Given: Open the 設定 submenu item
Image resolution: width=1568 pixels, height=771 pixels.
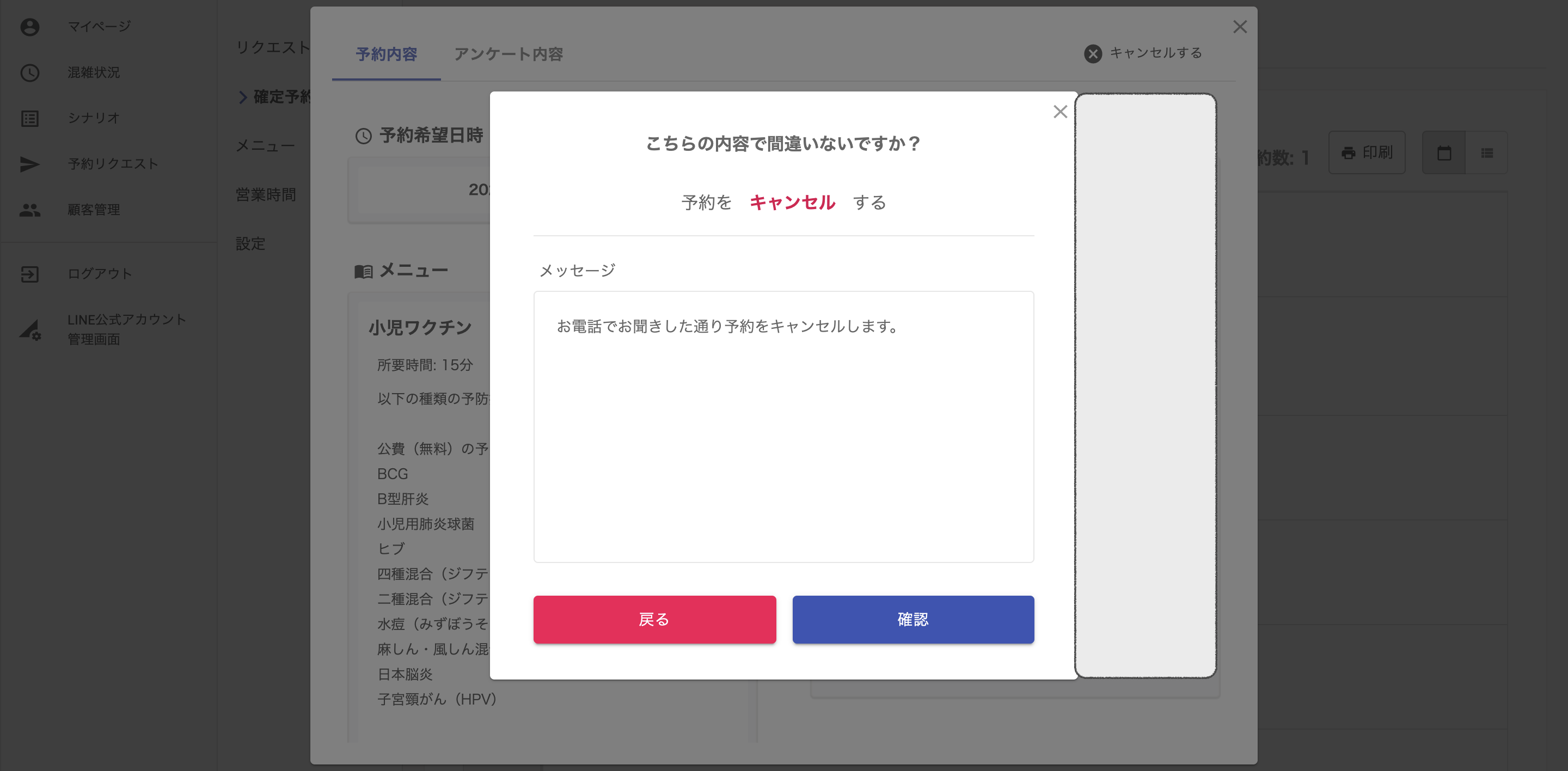Looking at the screenshot, I should pos(250,243).
